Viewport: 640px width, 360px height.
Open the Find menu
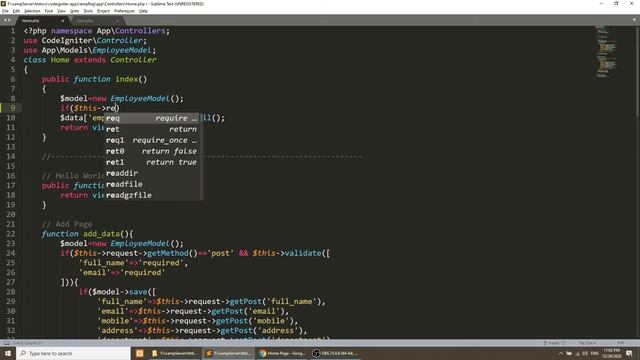pyautogui.click(x=49, y=11)
